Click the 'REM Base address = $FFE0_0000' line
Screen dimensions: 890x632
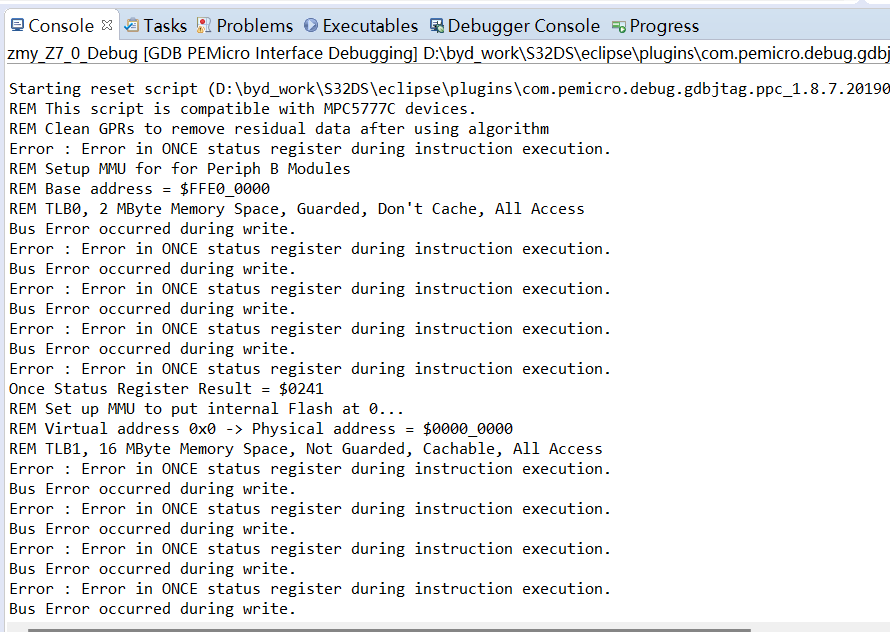[x=139, y=189]
